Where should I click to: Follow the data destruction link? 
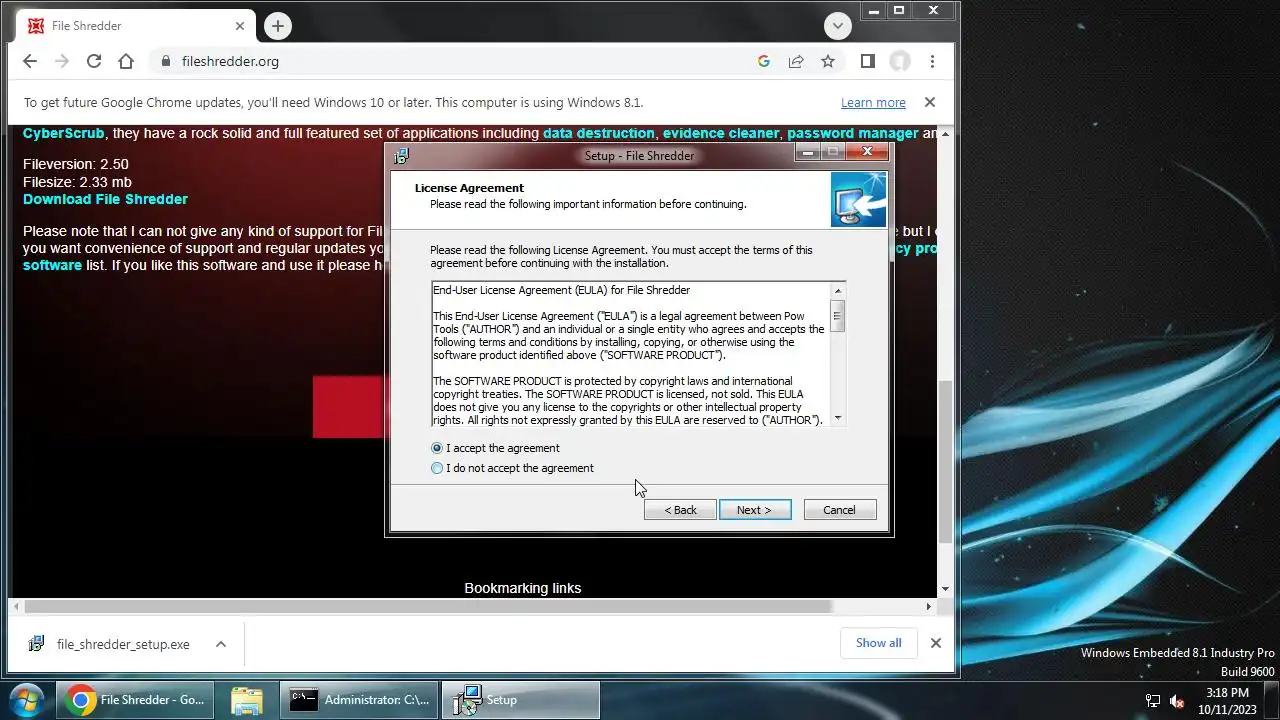(x=598, y=133)
